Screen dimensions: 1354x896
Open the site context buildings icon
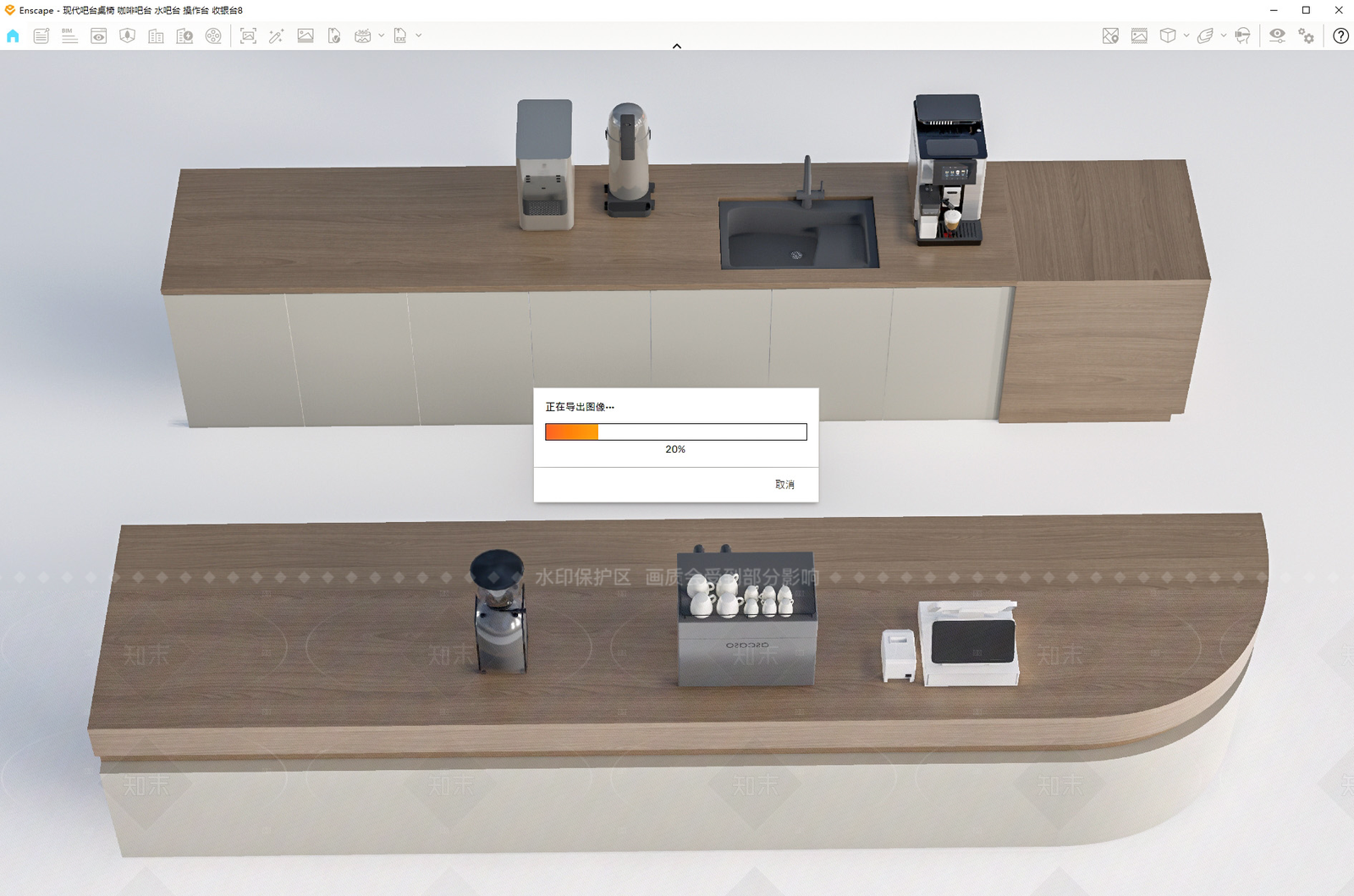[156, 36]
